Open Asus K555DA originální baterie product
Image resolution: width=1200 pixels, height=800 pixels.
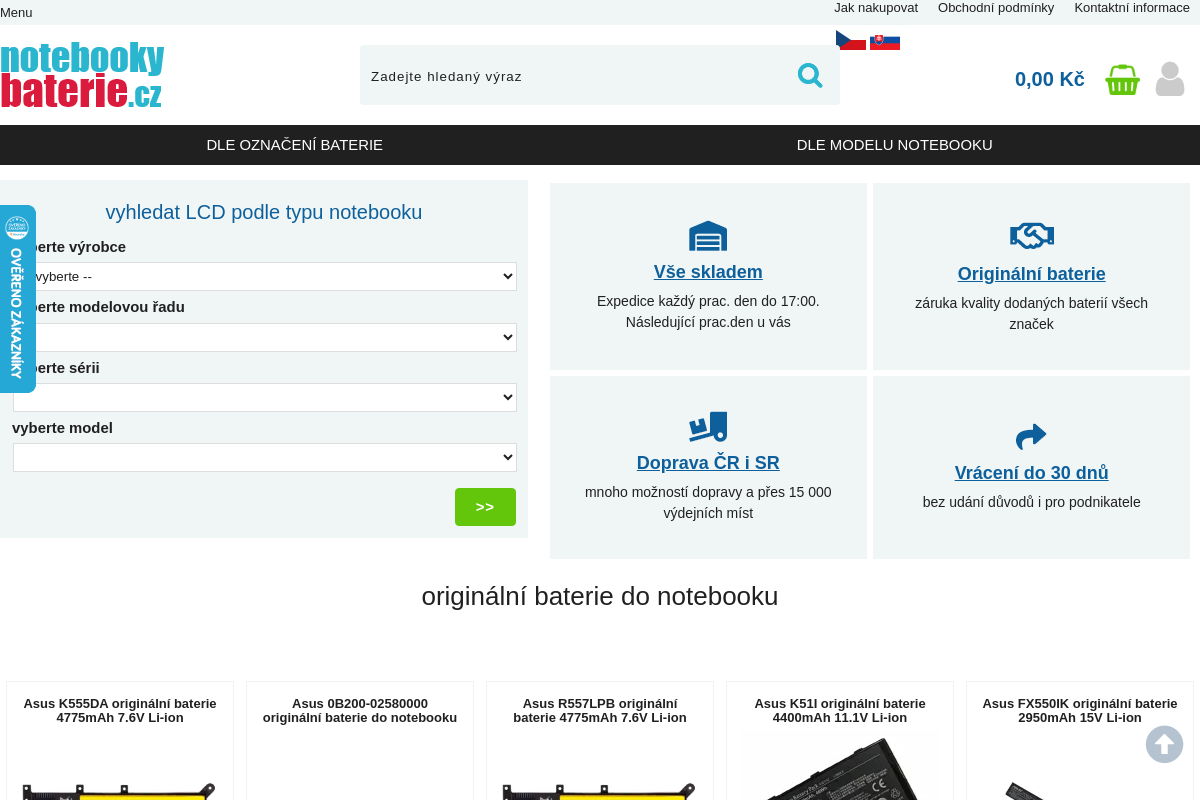tap(120, 710)
